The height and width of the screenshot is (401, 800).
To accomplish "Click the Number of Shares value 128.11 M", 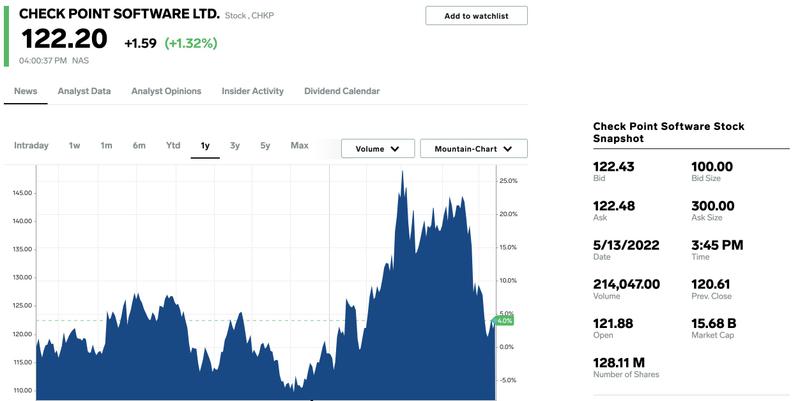I will tap(619, 363).
